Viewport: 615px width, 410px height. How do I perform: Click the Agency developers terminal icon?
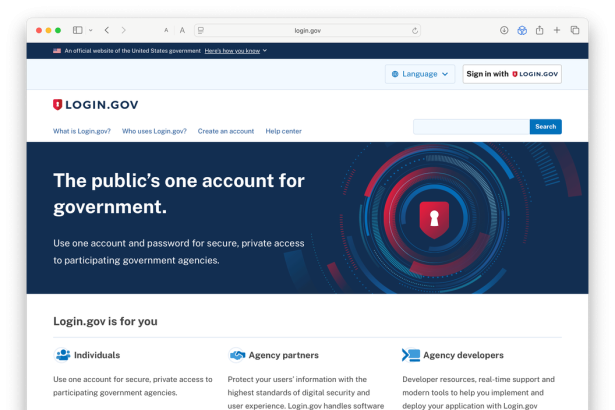tap(411, 355)
